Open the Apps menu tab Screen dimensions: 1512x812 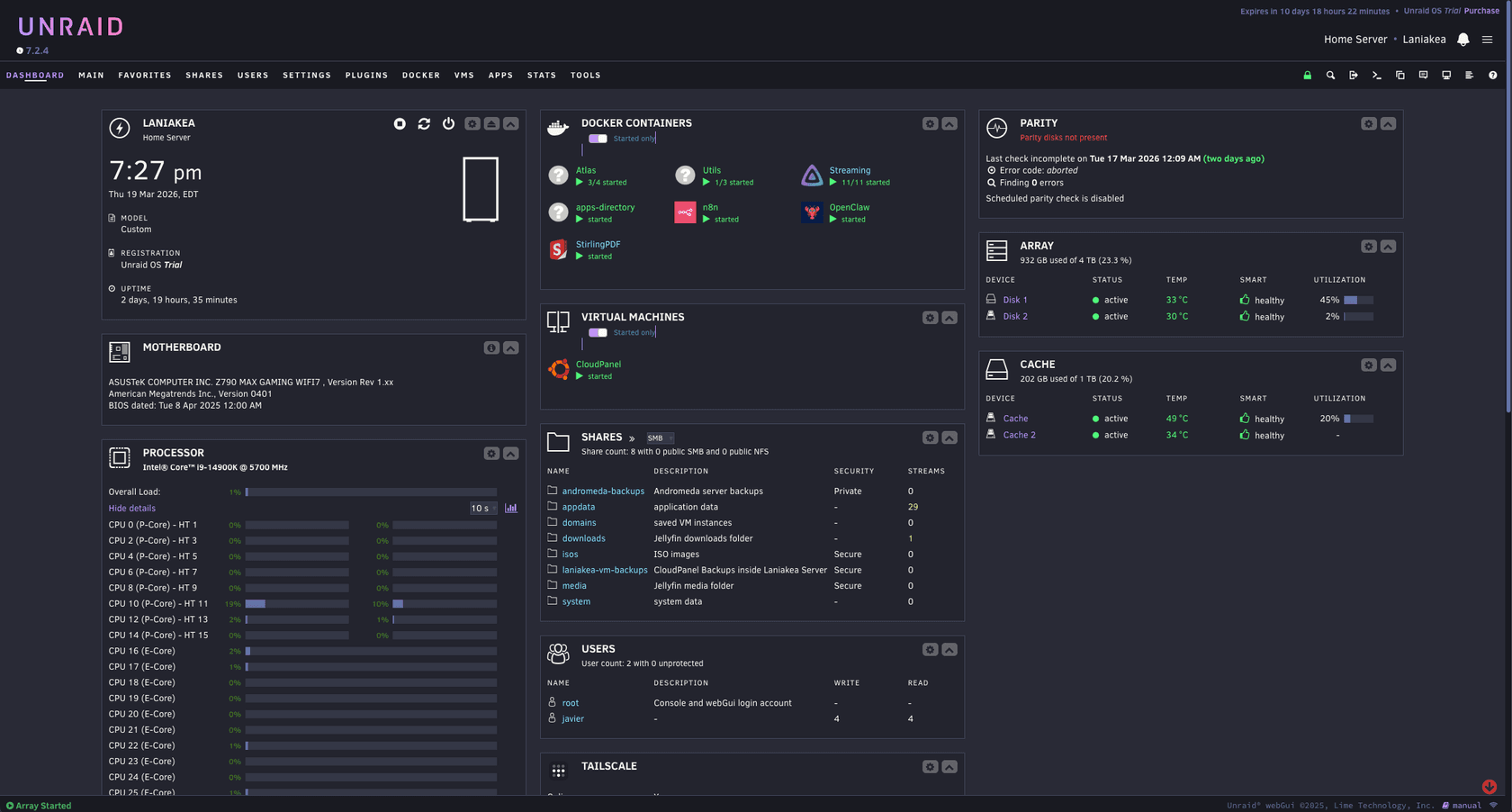pyautogui.click(x=500, y=76)
